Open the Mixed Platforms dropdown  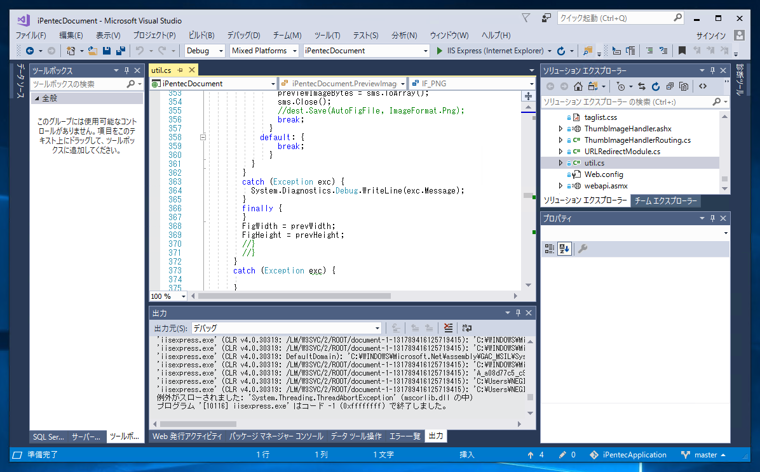[x=294, y=50]
